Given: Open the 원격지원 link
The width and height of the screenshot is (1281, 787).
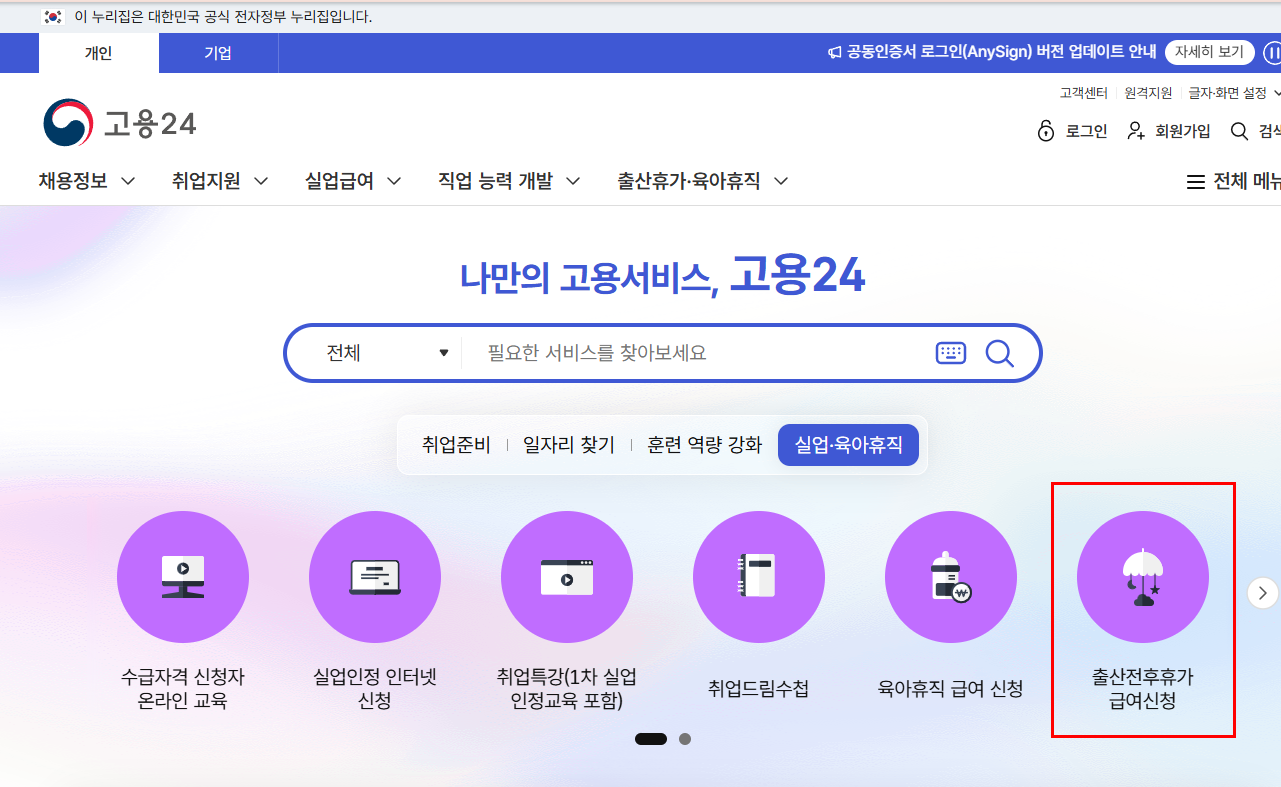Looking at the screenshot, I should coord(1148,93).
